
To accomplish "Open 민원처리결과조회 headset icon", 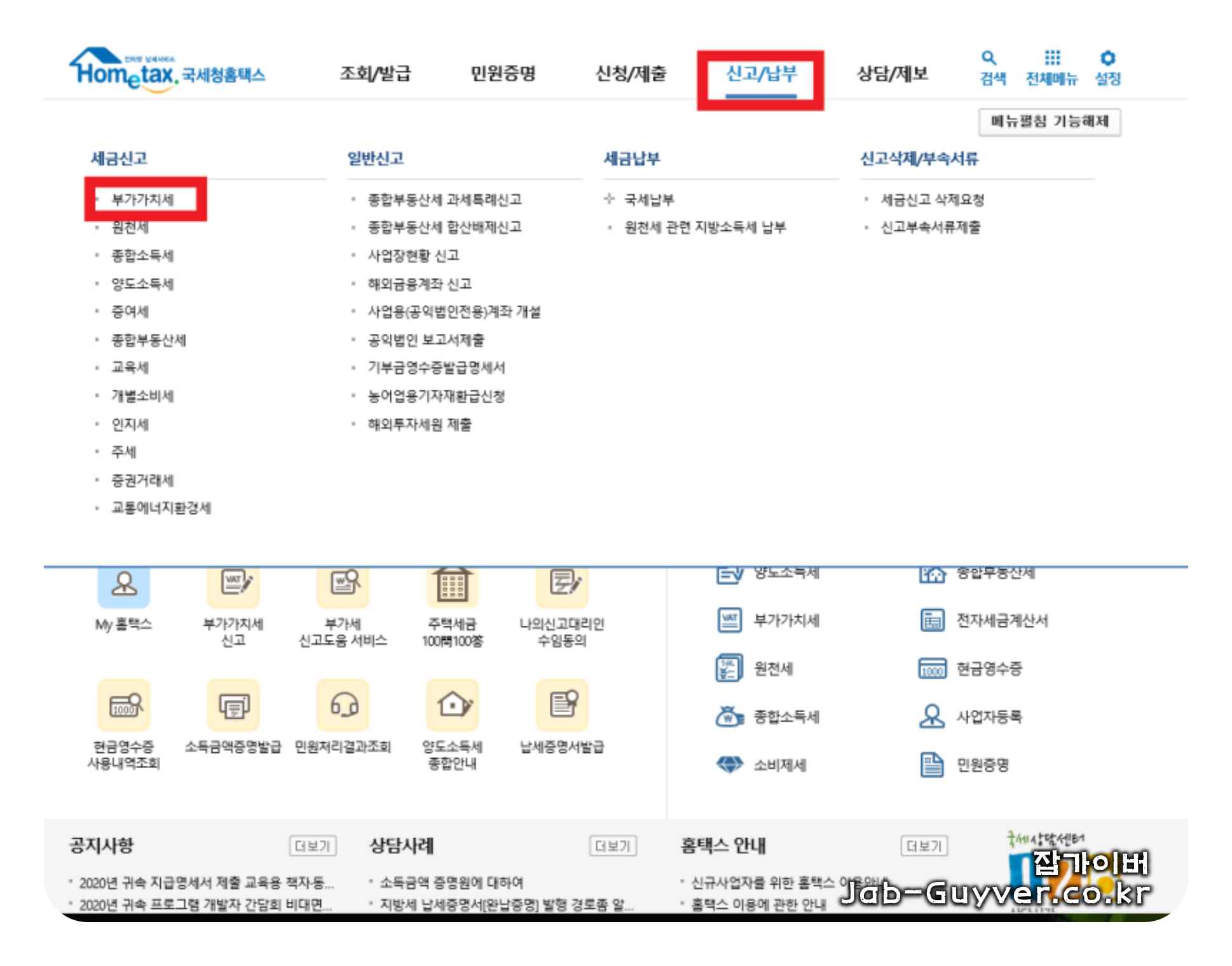I will click(343, 705).
